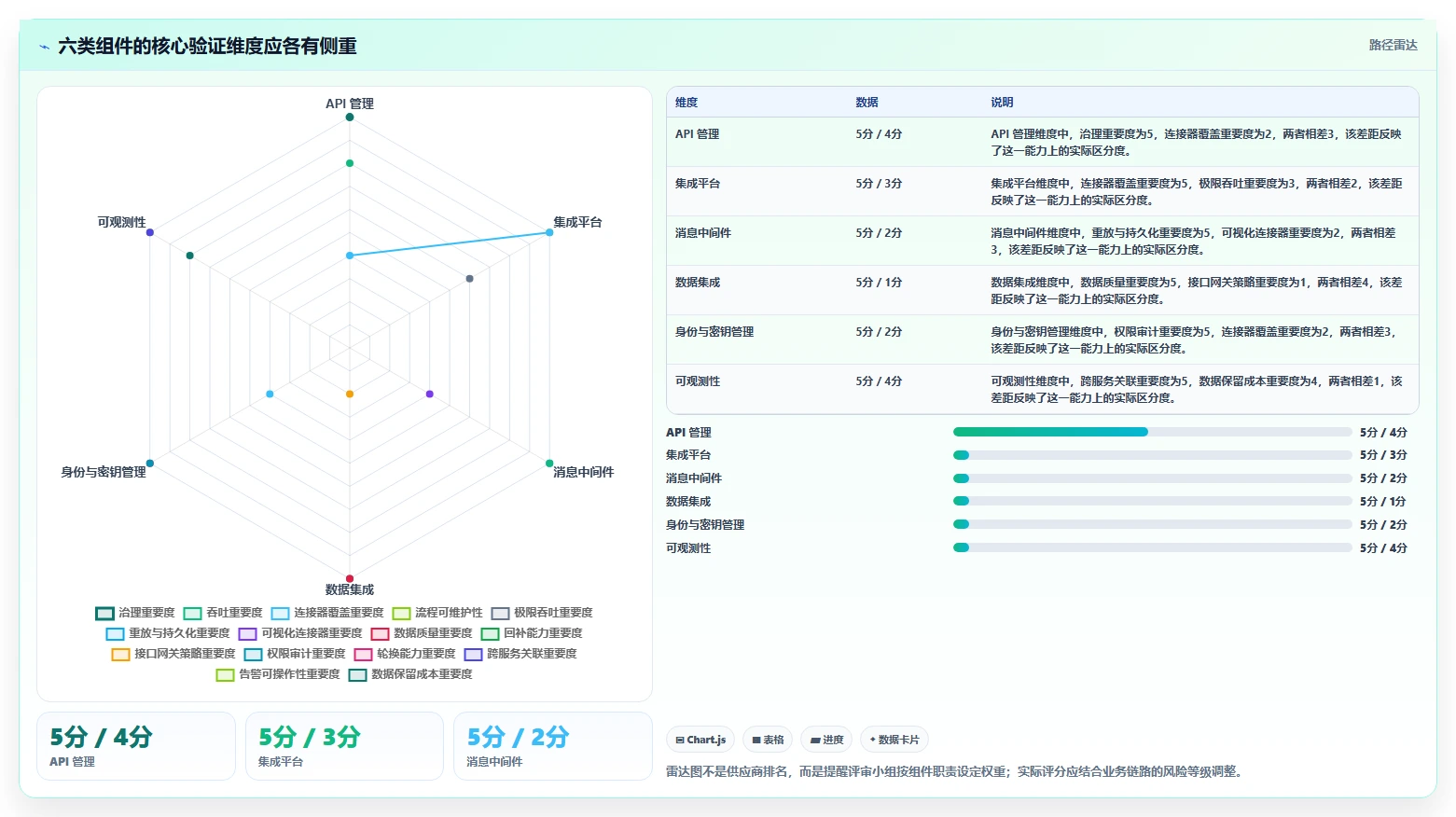Image resolution: width=1456 pixels, height=817 pixels.
Task: Select the 数据集成 table row
Action: [x=1043, y=290]
